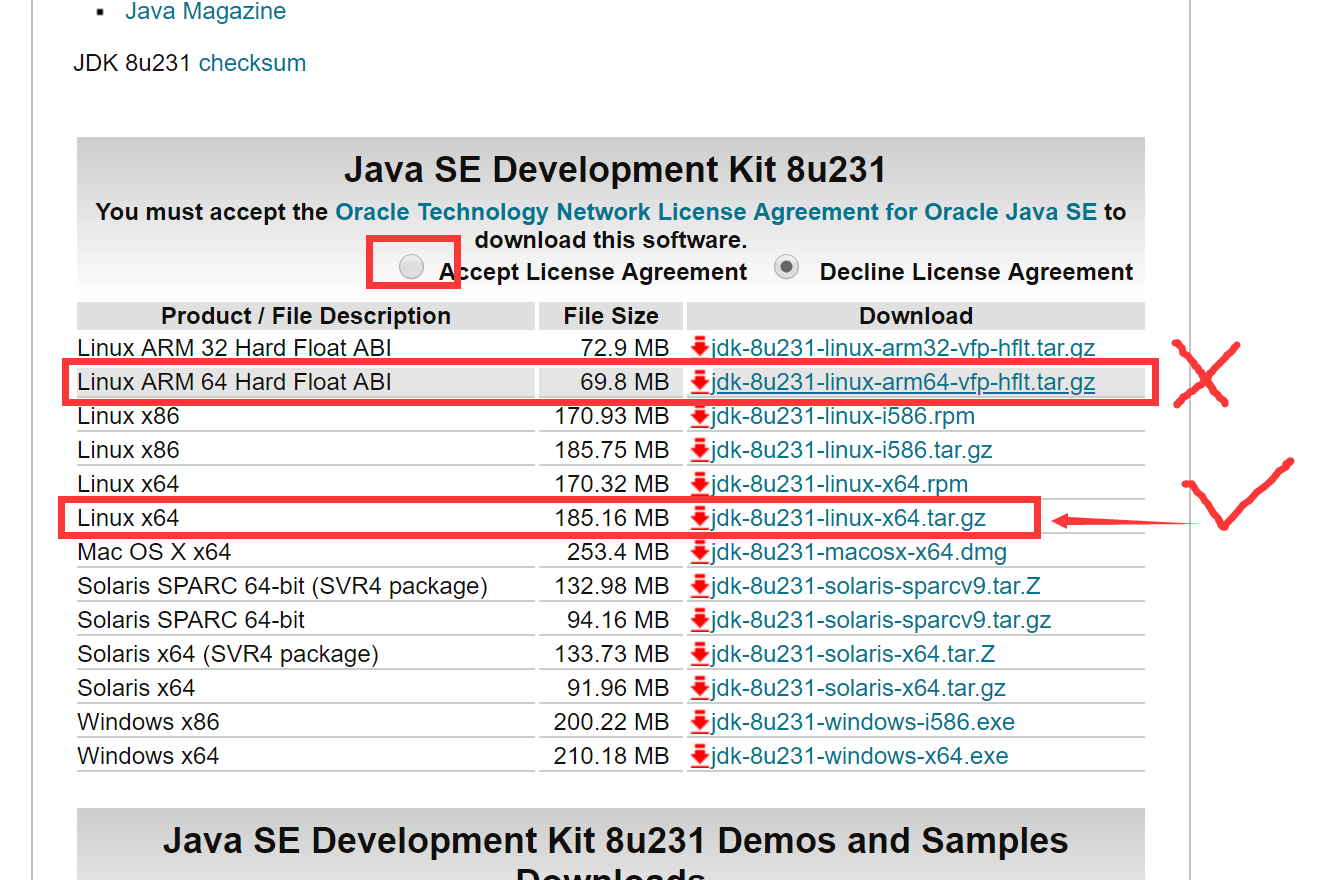Select the Accept License Agreement radio button
Image resolution: width=1330 pixels, height=880 pixels.
coord(411,266)
